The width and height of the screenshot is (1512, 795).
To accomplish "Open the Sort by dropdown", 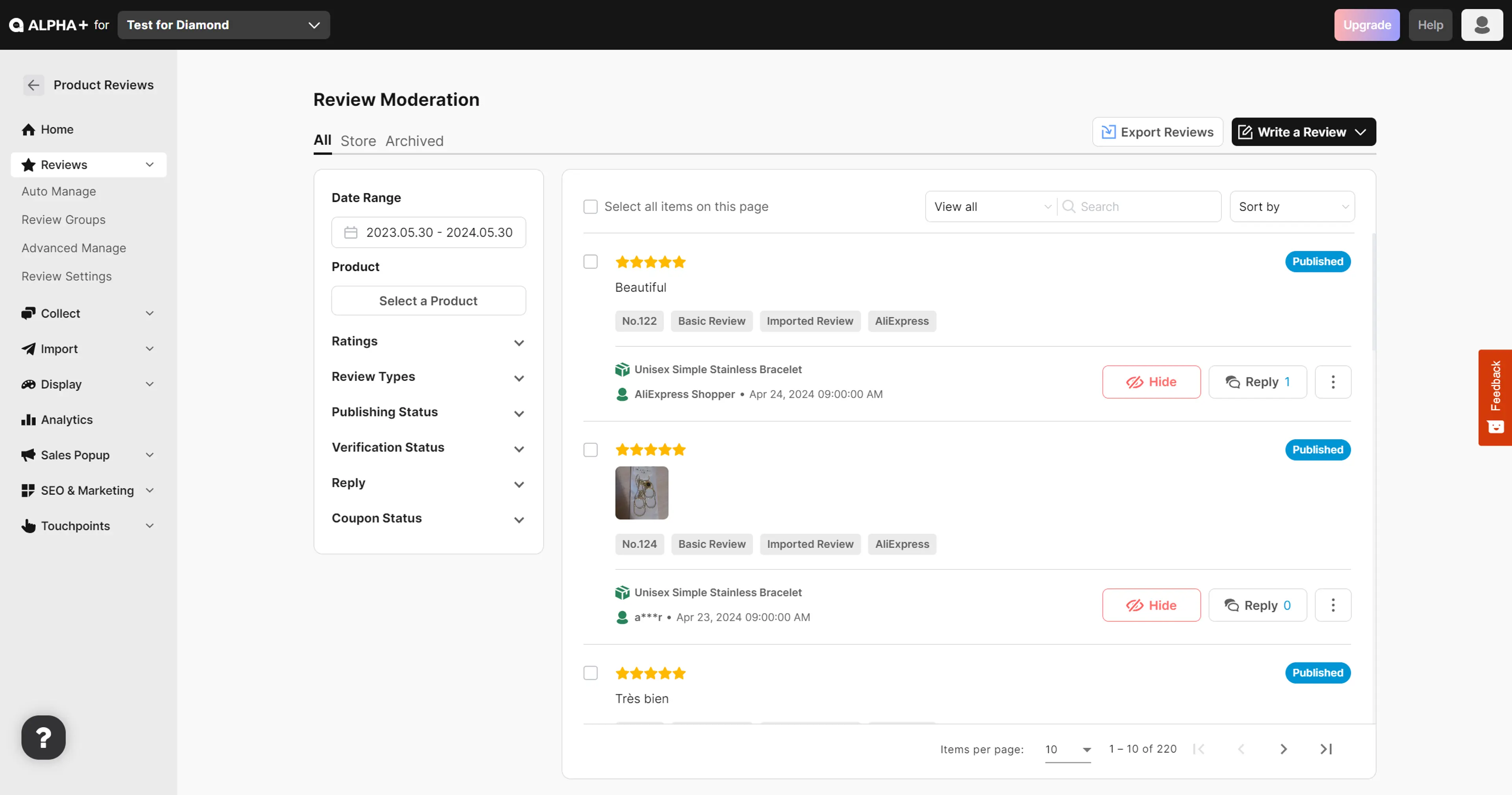I will [x=1292, y=207].
